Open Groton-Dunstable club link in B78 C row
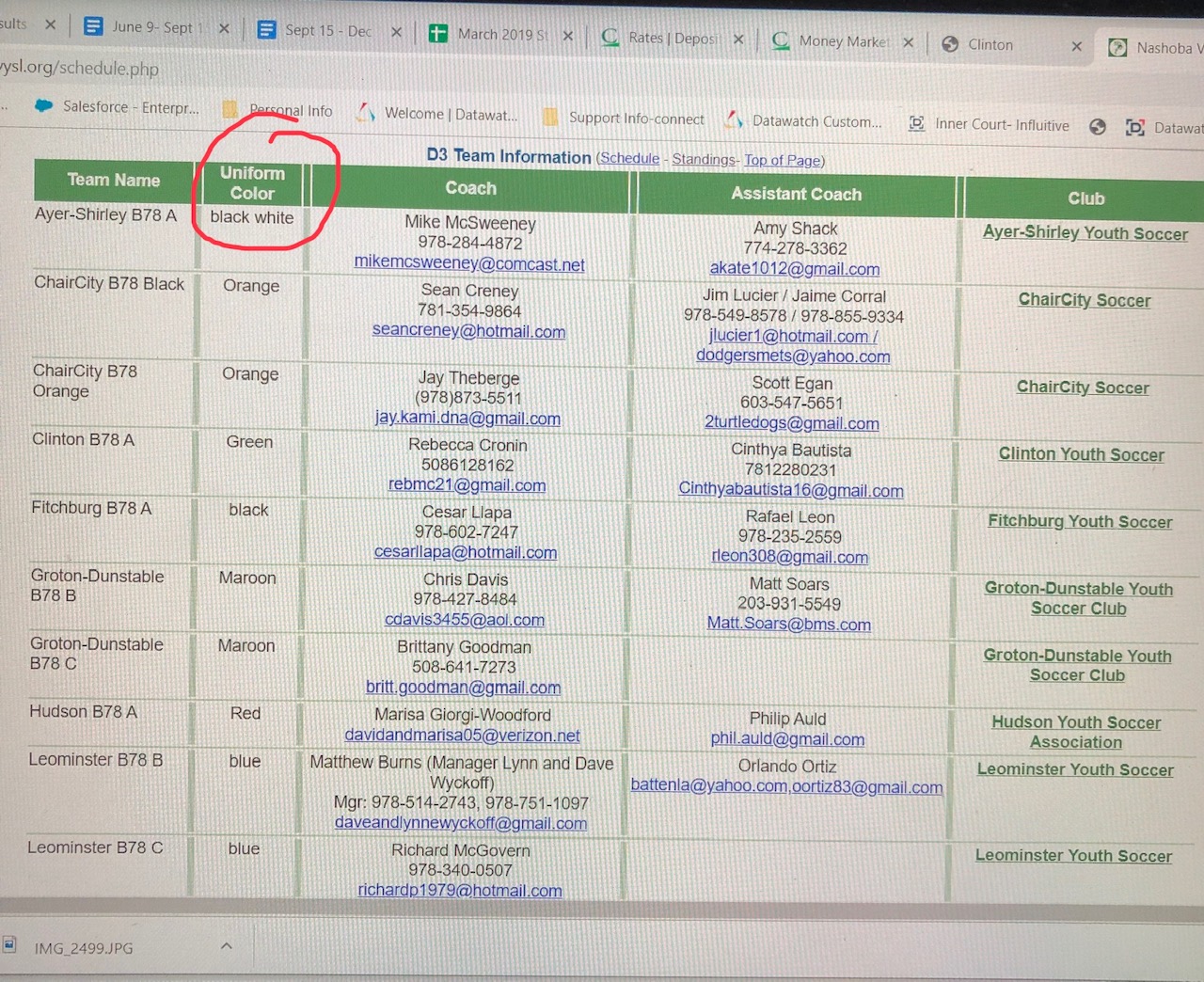This screenshot has height=982, width=1204. 1078,665
